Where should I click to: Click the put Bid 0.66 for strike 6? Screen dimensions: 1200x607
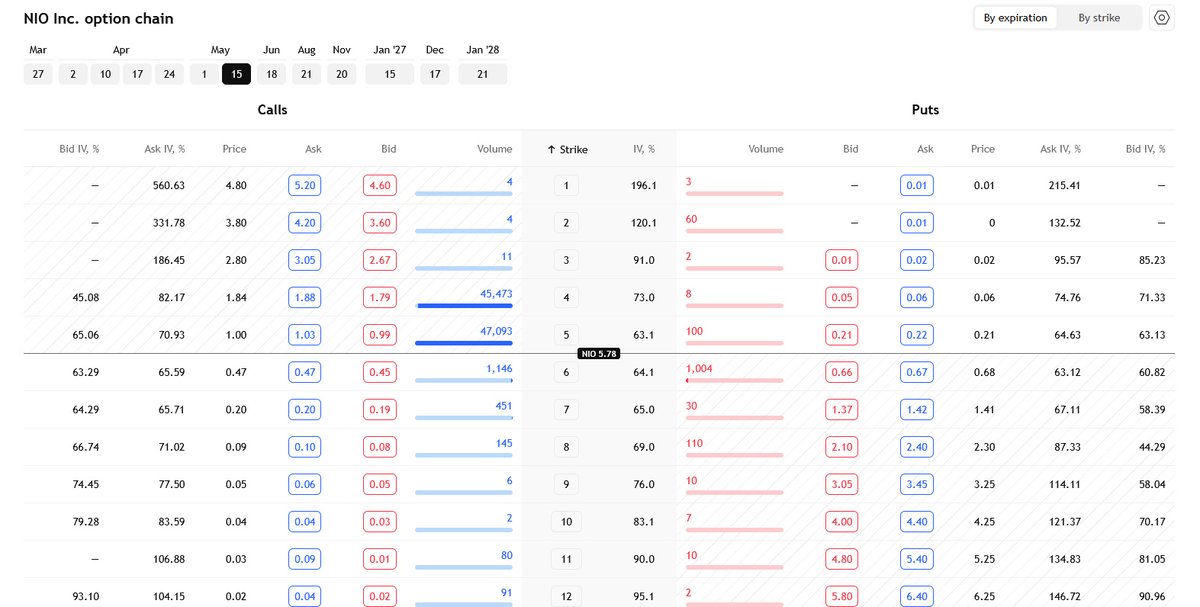pos(842,372)
